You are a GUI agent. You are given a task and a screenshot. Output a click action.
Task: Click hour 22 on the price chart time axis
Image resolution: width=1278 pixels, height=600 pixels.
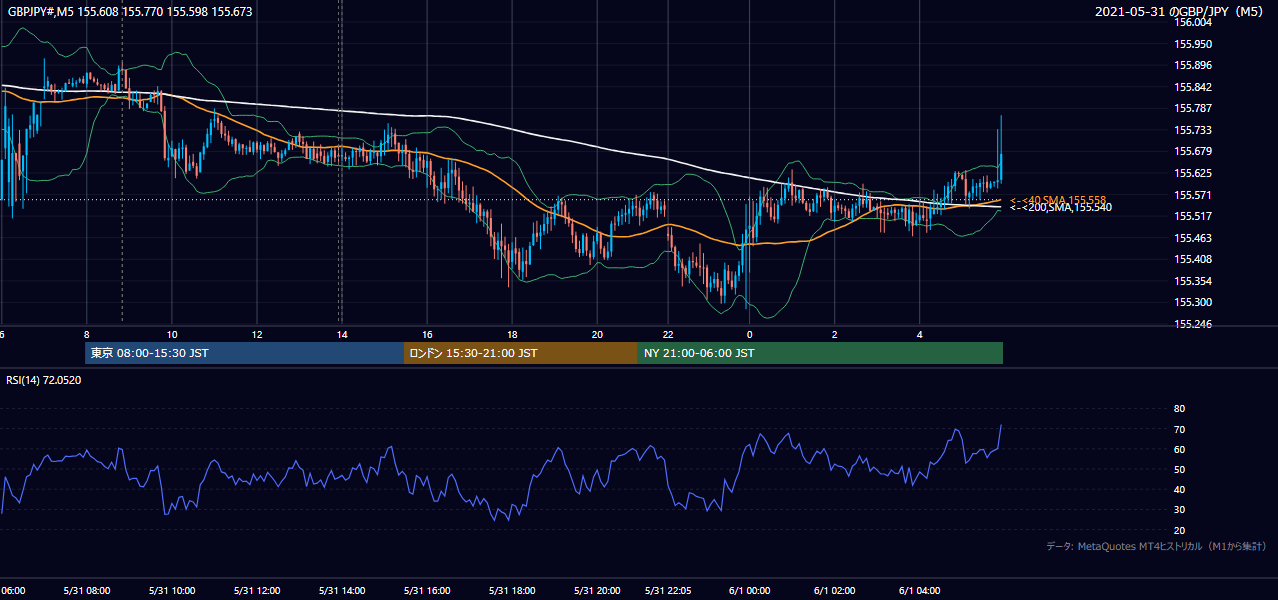pos(668,334)
